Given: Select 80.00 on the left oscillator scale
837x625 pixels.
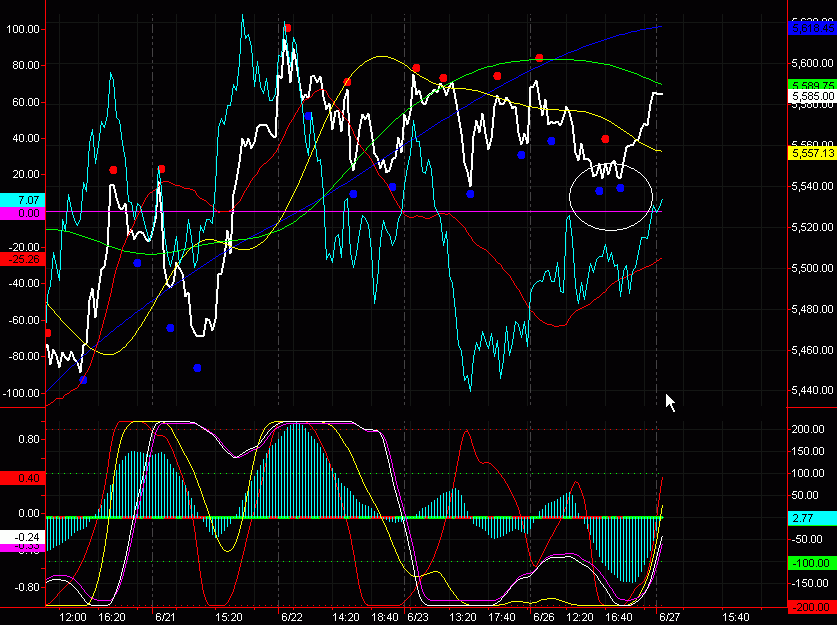Looking at the screenshot, I should (25, 65).
